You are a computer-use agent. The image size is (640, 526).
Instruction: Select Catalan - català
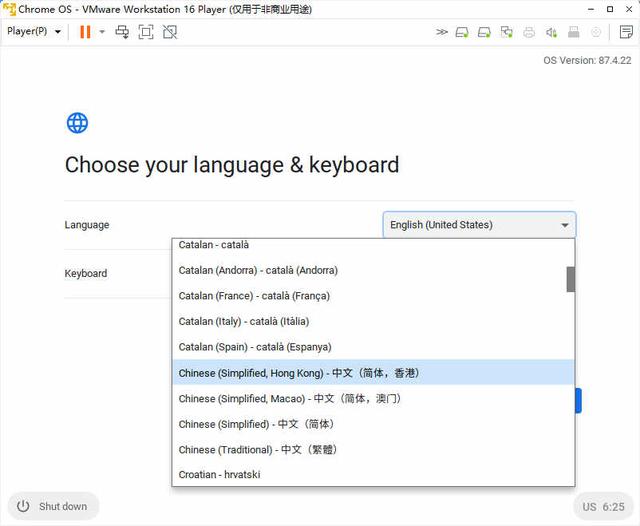click(373, 245)
